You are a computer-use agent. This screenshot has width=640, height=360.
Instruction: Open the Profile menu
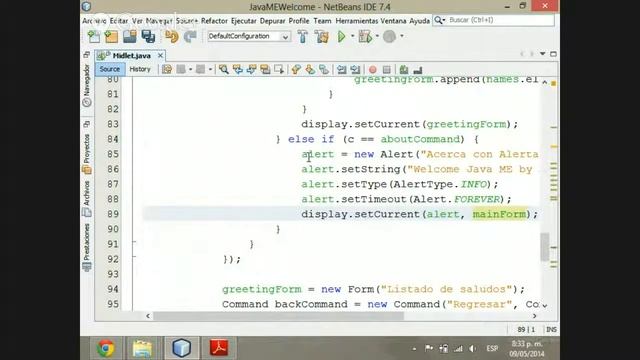[x=299, y=21]
